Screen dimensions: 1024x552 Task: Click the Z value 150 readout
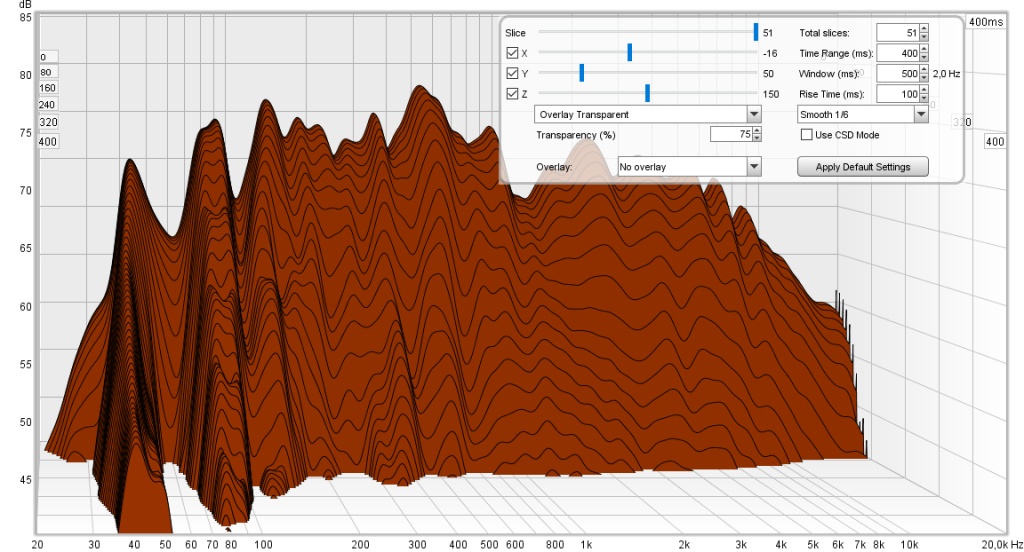pos(771,94)
